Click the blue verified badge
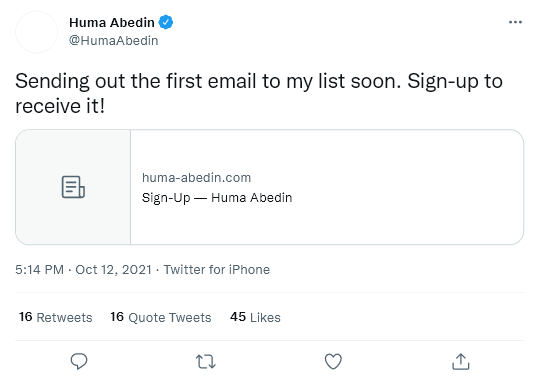 point(166,23)
